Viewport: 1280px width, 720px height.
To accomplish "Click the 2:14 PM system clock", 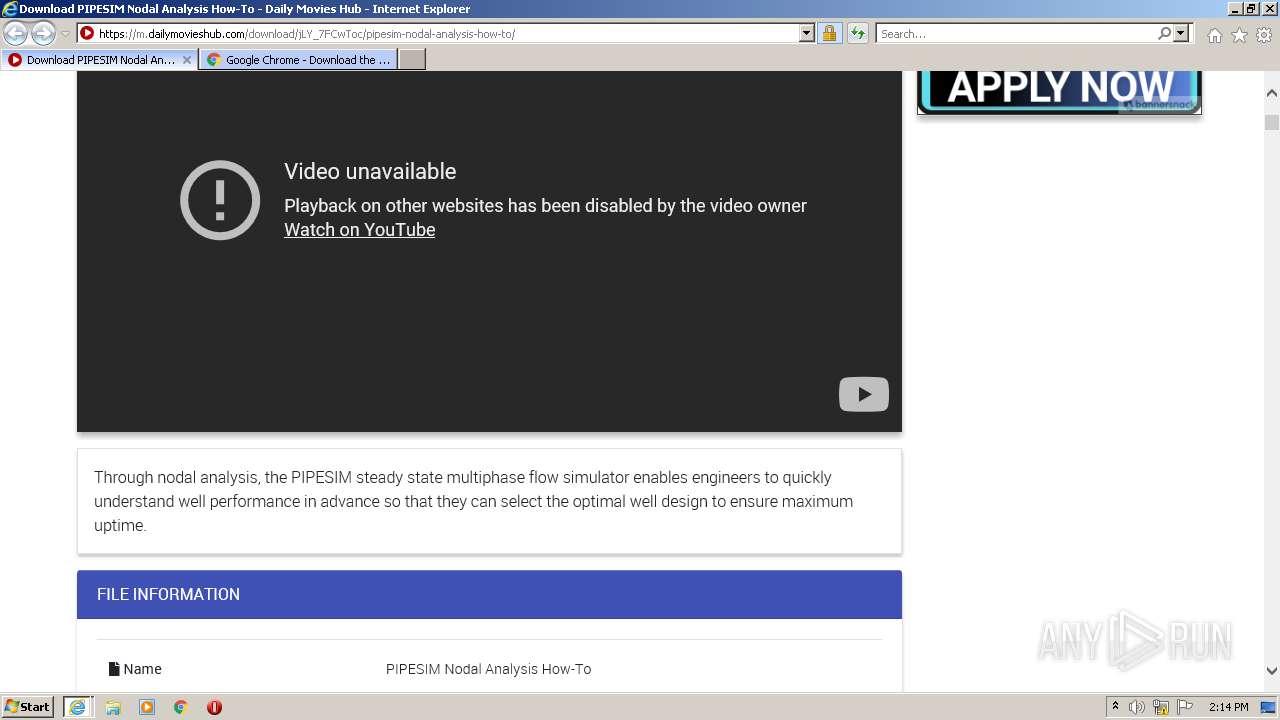I will pyautogui.click(x=1228, y=707).
